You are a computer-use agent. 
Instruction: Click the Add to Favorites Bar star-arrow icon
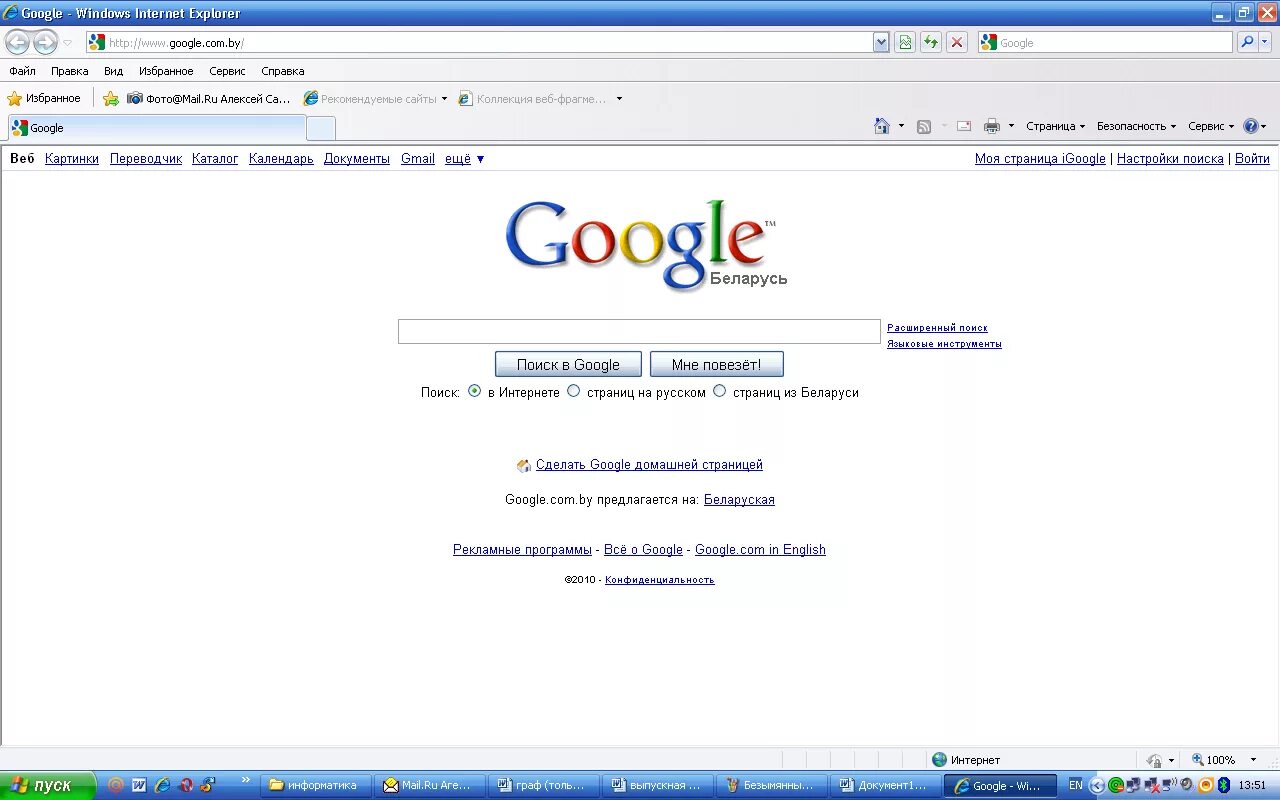coord(111,98)
